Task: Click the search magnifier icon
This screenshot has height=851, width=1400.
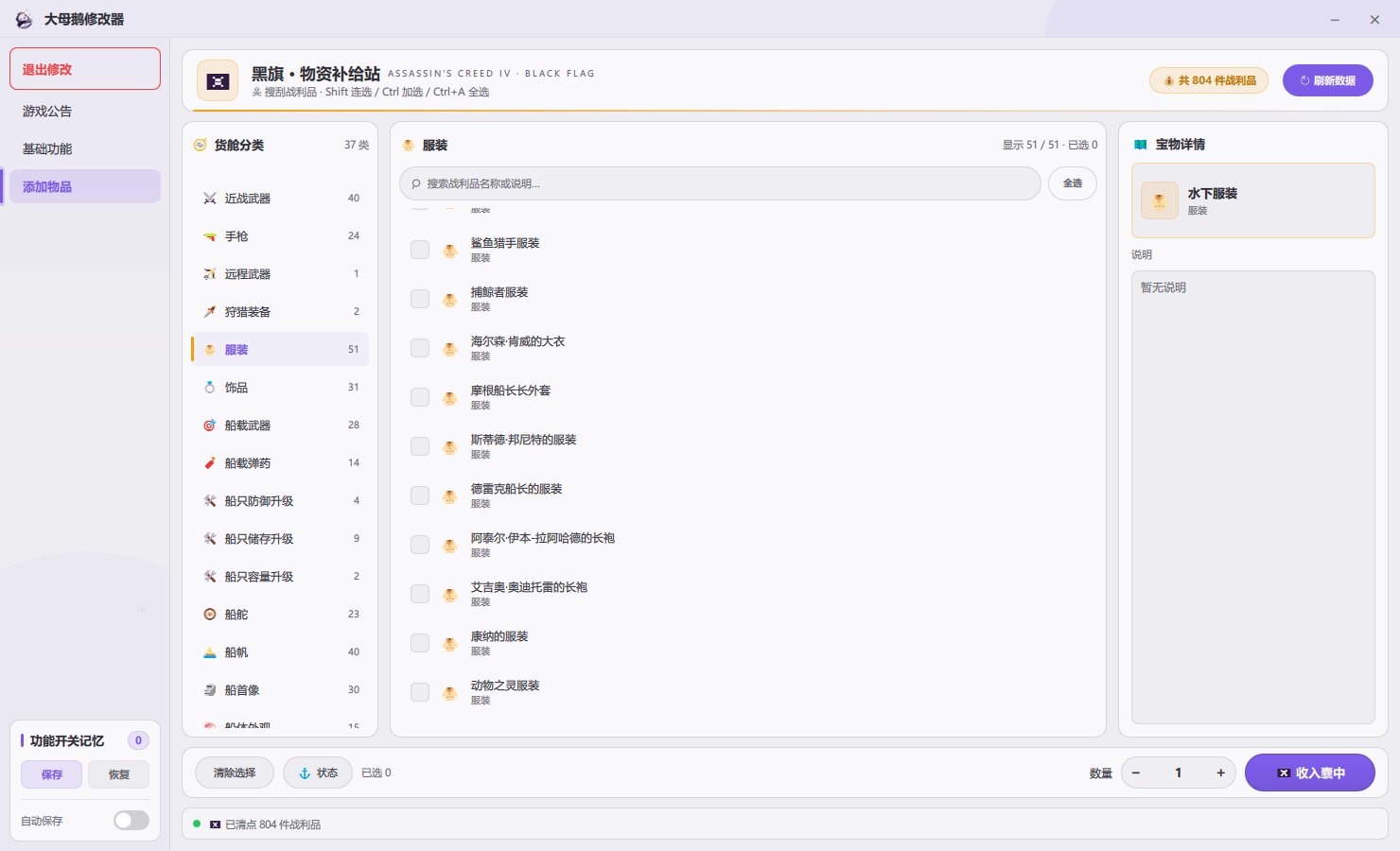Action: pyautogui.click(x=416, y=183)
